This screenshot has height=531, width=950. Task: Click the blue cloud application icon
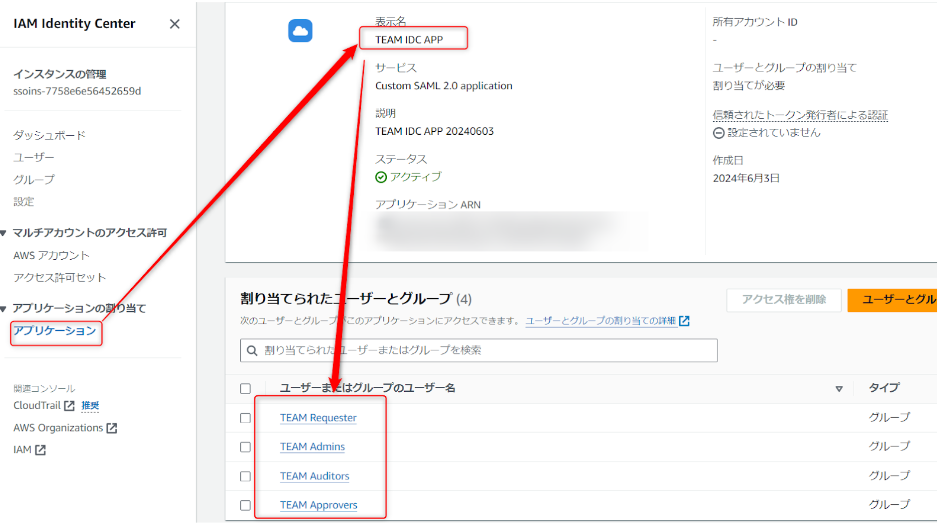300,30
